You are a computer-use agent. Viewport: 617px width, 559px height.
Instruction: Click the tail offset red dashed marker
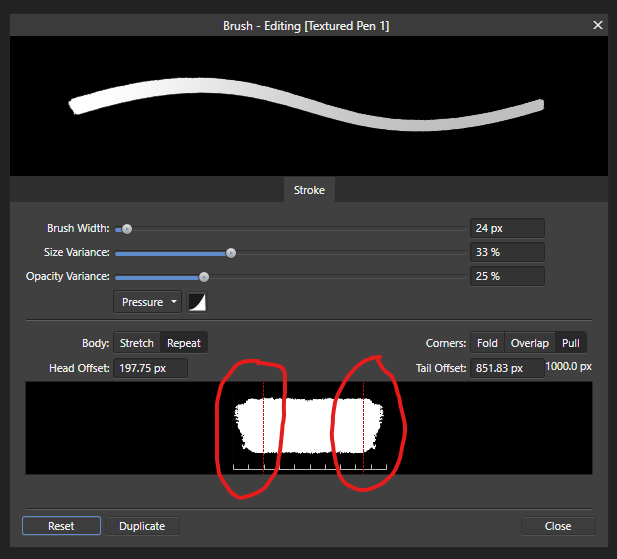(364, 428)
